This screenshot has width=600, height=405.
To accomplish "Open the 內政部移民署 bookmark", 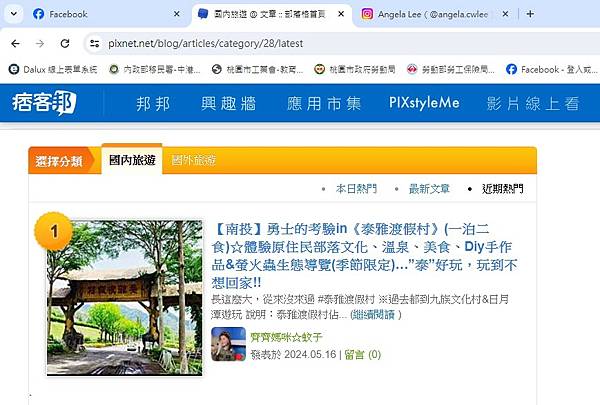I will click(x=155, y=69).
